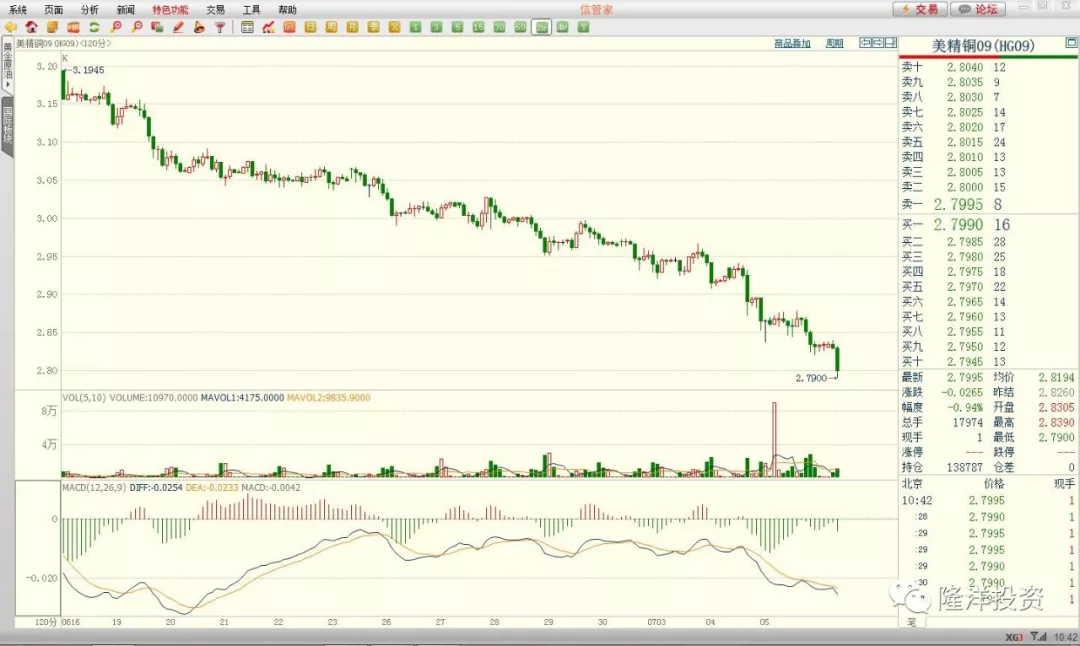Click the 论坛 forum button
Screen dimensions: 1080x646
[x=977, y=9]
